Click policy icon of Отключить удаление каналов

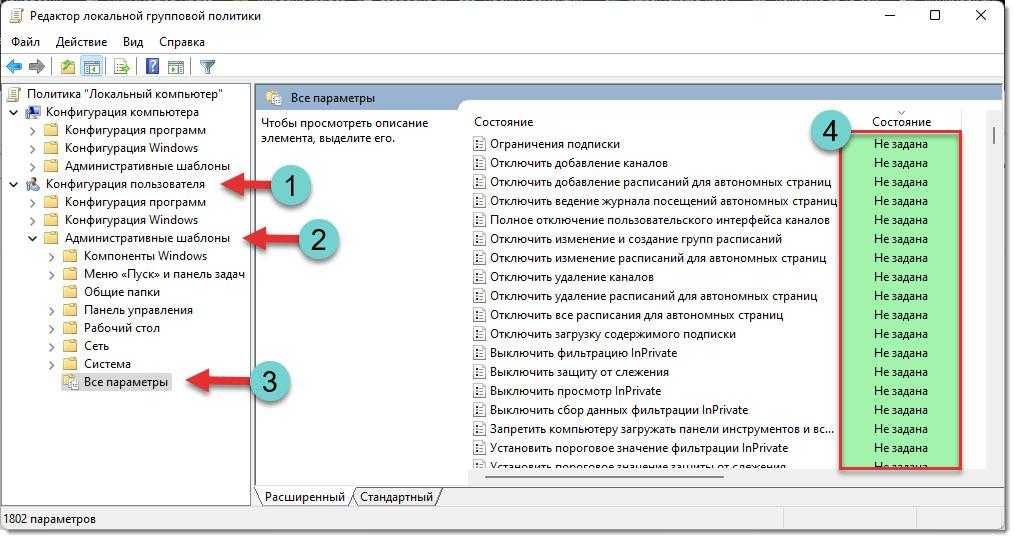click(479, 277)
